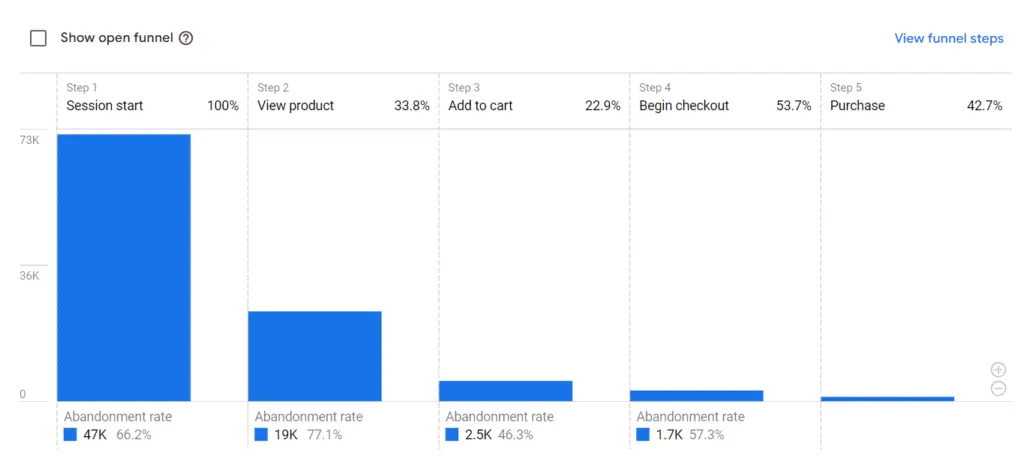
Task: Select the Step 2 View product header
Action: click(x=344, y=97)
